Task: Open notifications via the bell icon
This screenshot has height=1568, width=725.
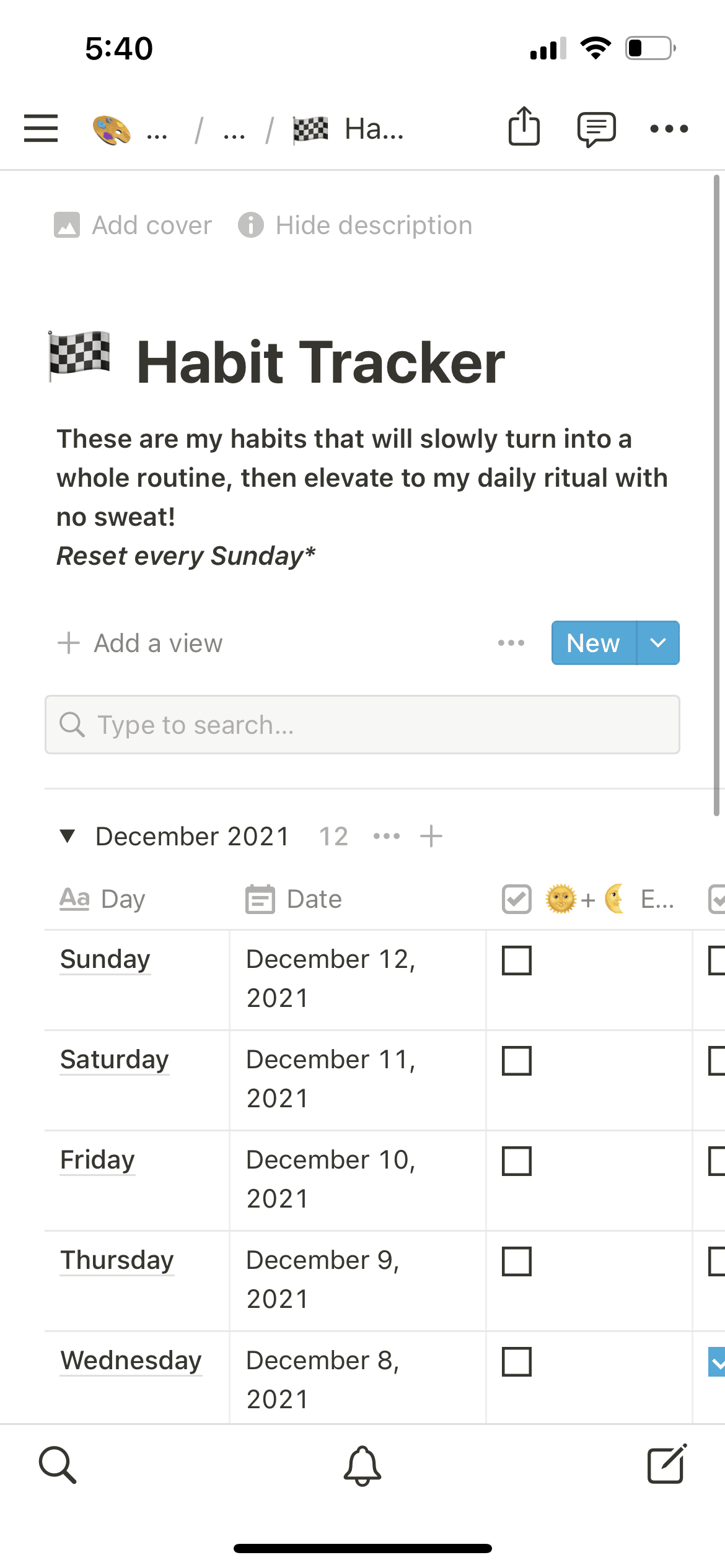Action: click(362, 1467)
